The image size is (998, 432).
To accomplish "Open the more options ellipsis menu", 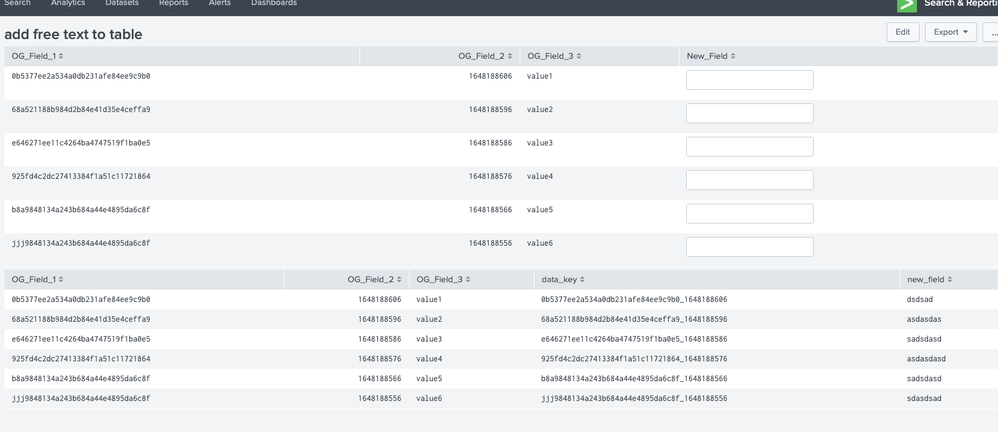I will click(x=992, y=32).
